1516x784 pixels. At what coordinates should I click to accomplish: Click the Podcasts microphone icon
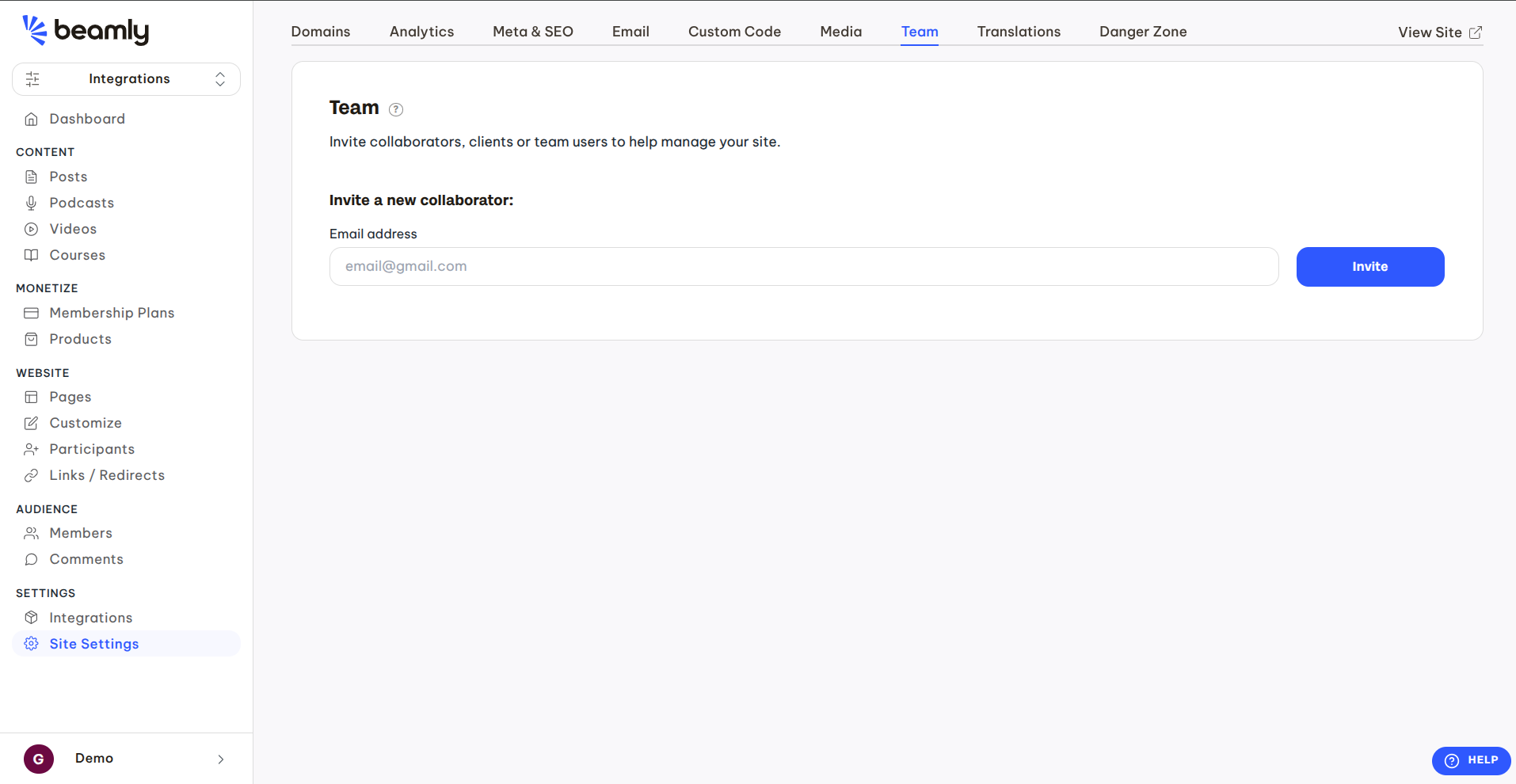tap(32, 203)
